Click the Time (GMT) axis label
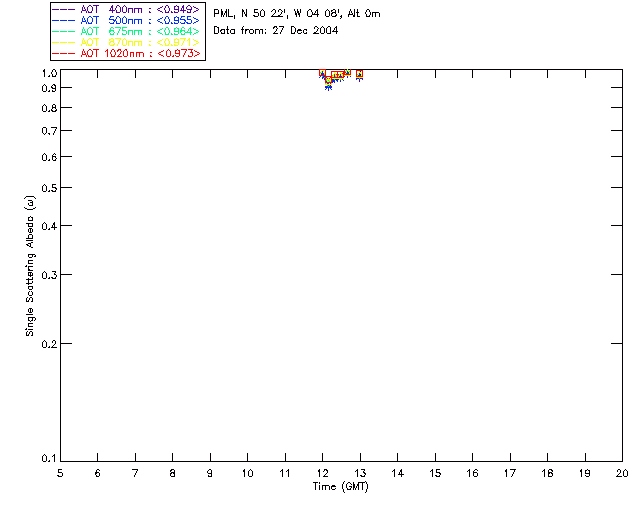 (340, 486)
